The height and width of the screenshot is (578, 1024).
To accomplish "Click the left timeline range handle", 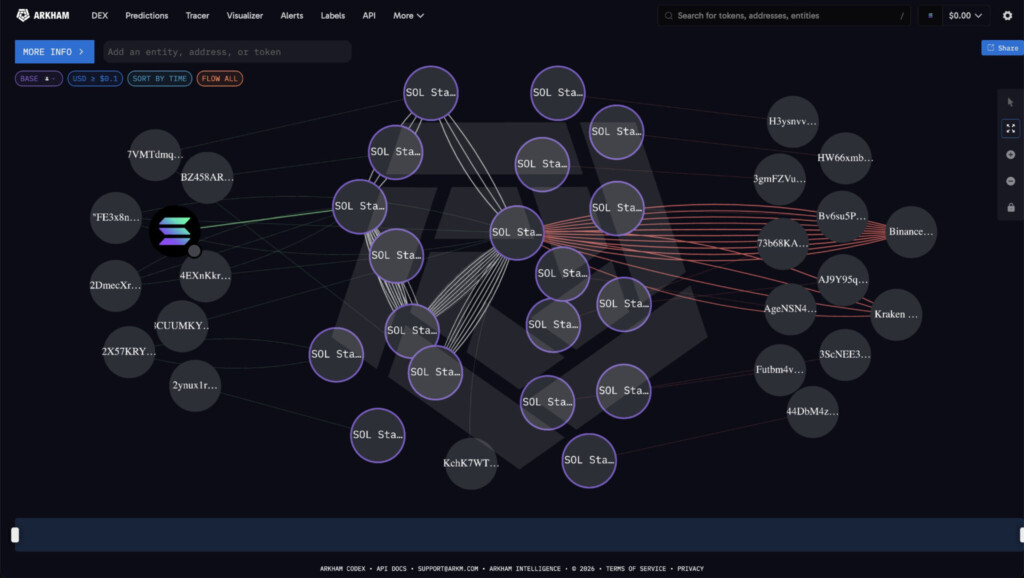I will tap(15, 535).
